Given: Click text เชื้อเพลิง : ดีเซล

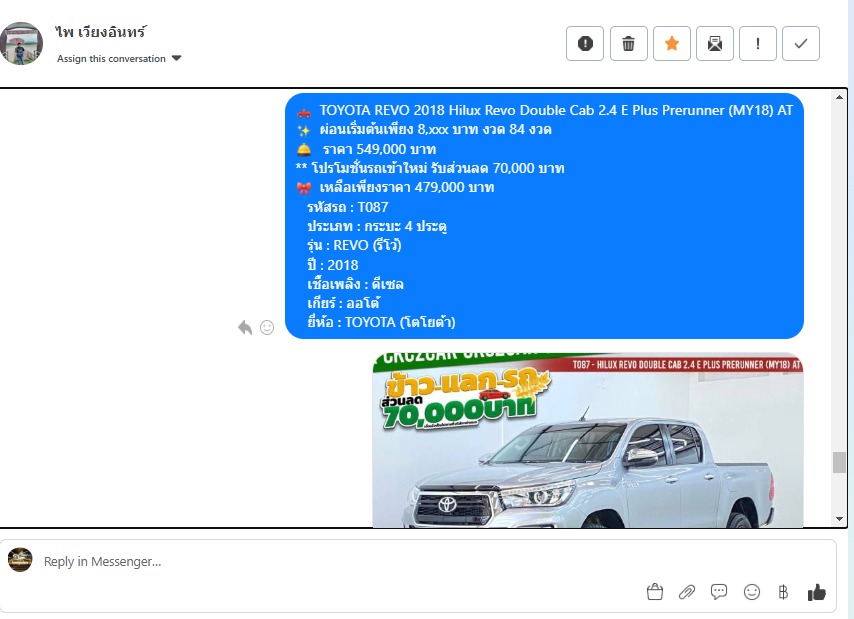Looking at the screenshot, I should click(355, 284).
